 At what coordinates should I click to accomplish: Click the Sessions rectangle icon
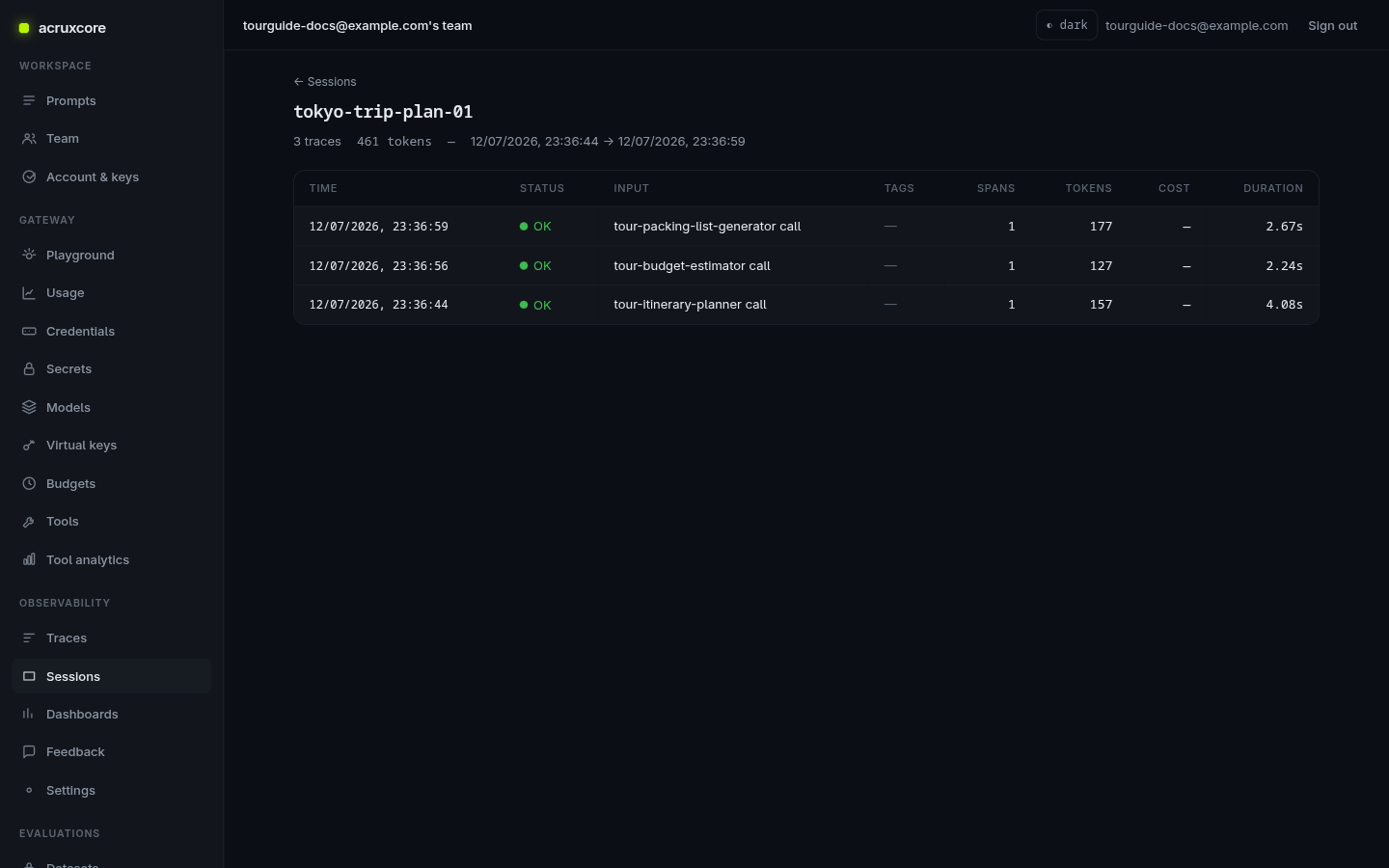tap(29, 677)
